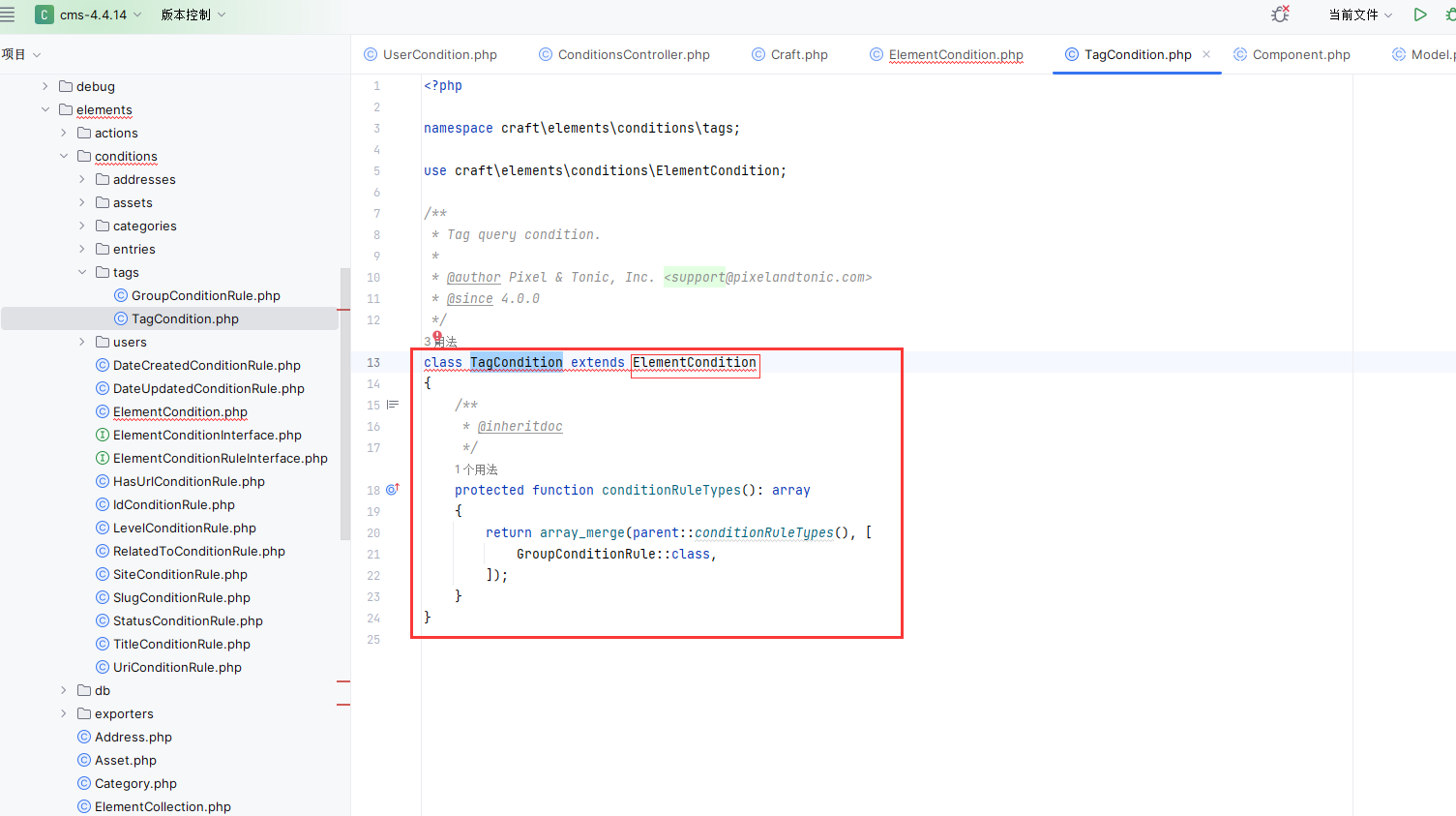Open ElementConditionInterface.php file
The width and height of the screenshot is (1456, 816).
tap(198, 435)
